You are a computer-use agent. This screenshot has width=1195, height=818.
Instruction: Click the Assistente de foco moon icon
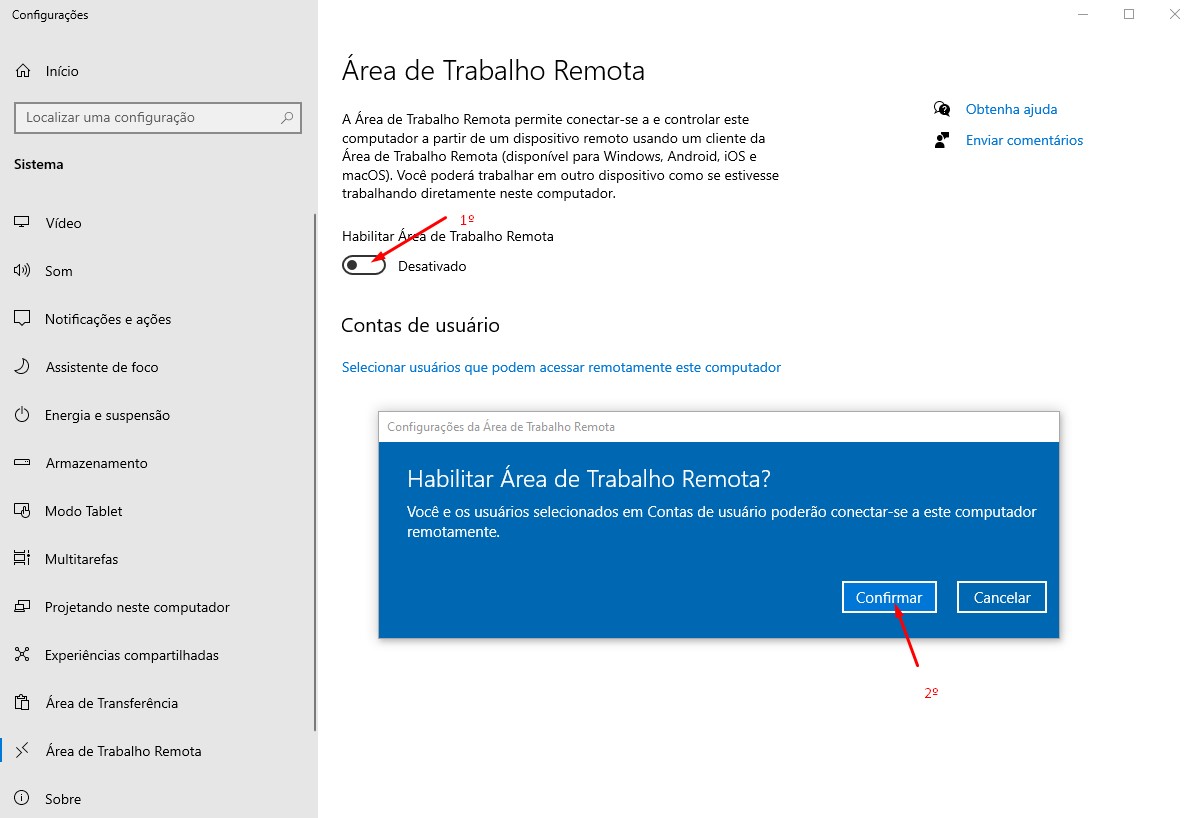tap(22, 367)
